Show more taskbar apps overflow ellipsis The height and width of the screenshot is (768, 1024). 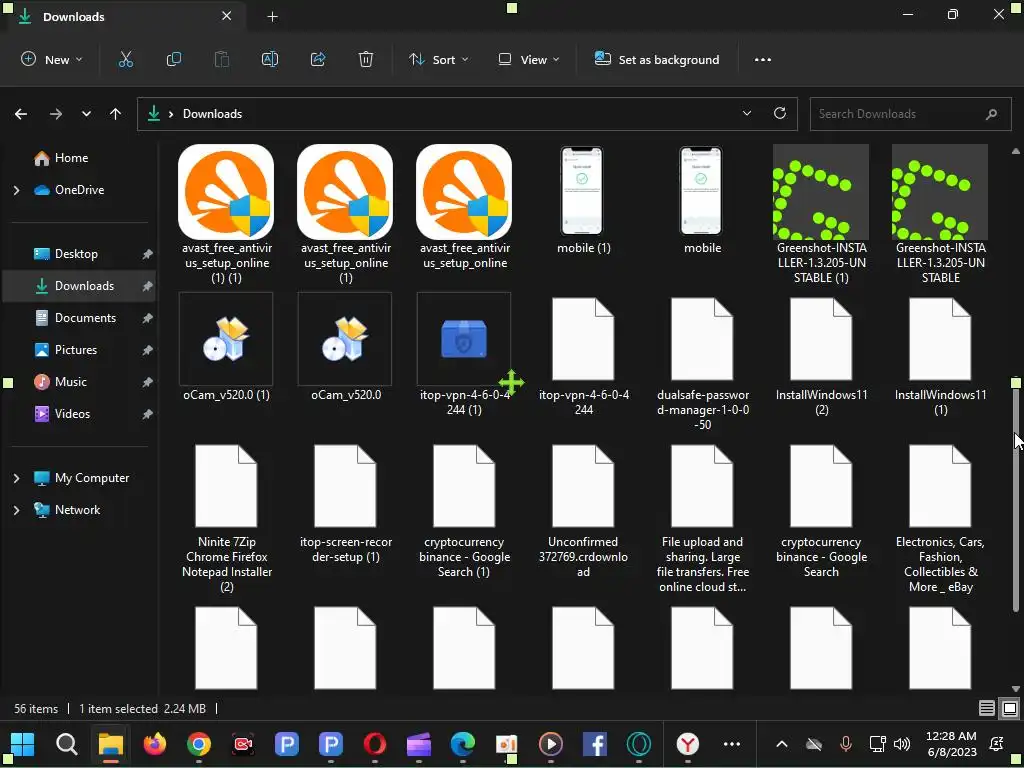click(732, 744)
